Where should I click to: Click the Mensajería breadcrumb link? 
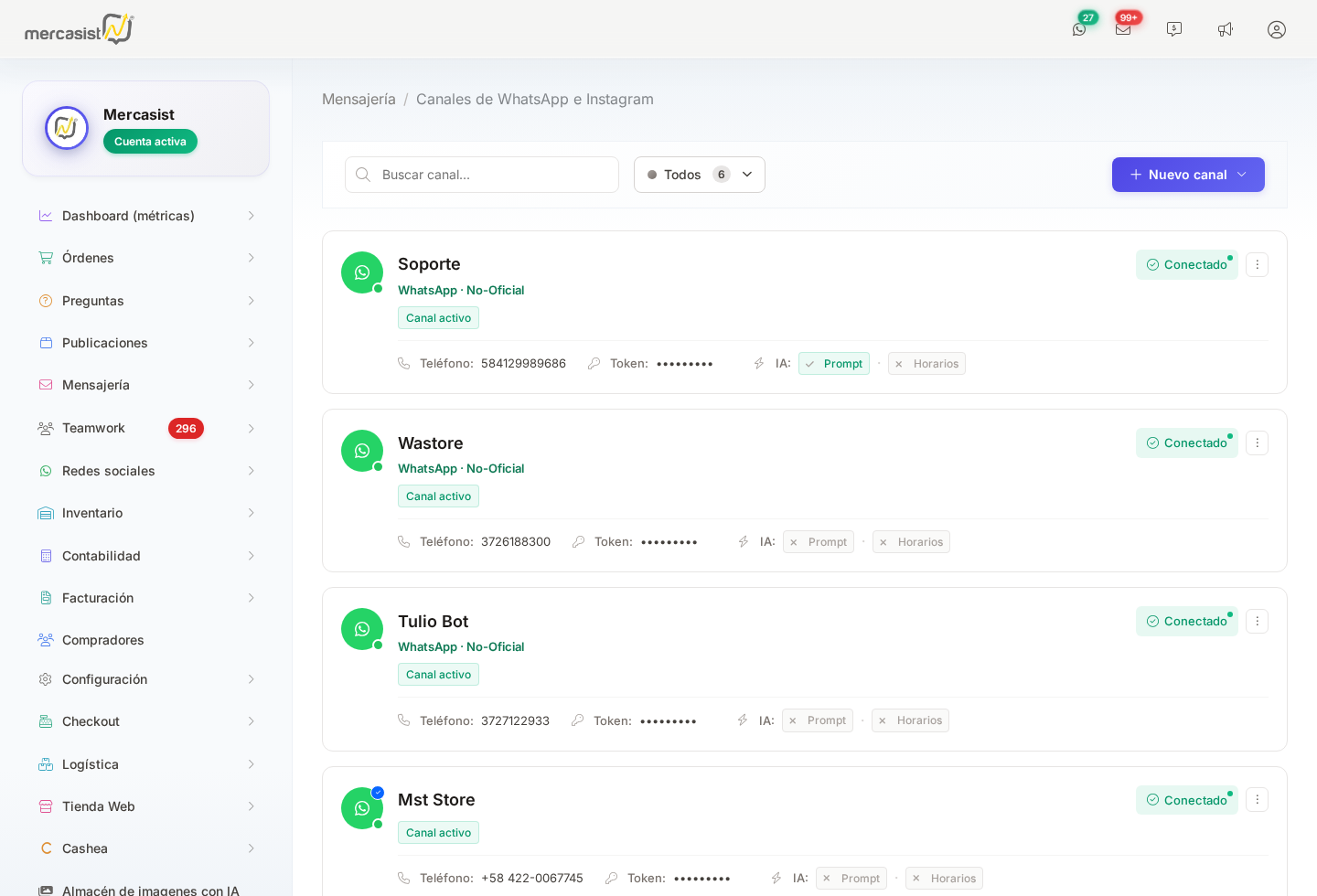[359, 99]
